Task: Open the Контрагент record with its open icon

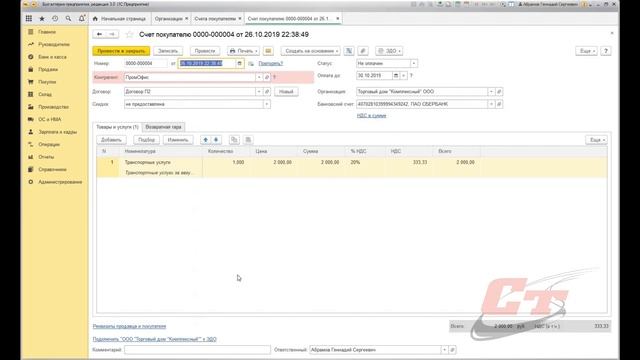Action: 267,77
